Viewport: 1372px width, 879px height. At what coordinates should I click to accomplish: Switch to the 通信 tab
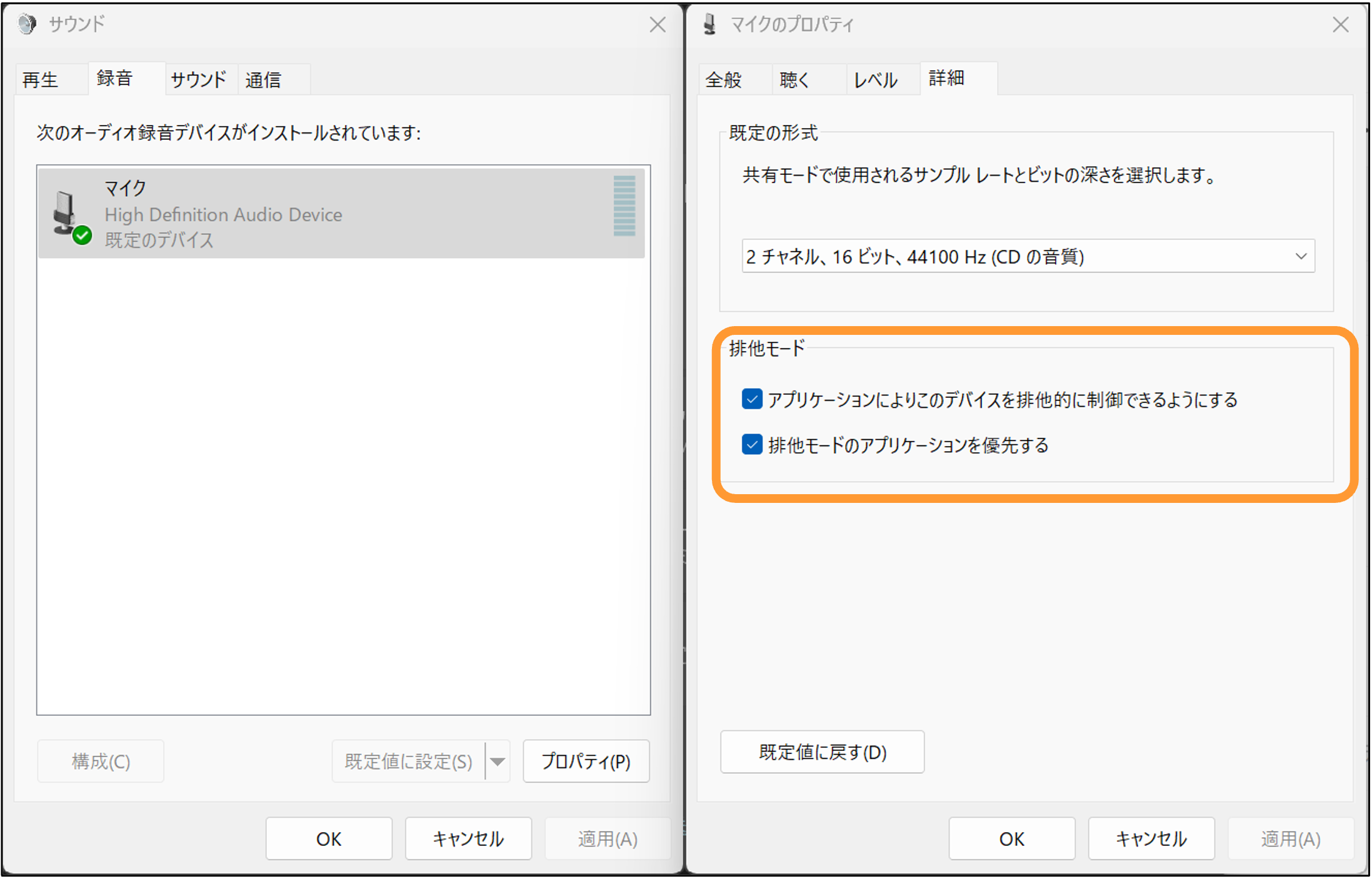click(x=263, y=80)
